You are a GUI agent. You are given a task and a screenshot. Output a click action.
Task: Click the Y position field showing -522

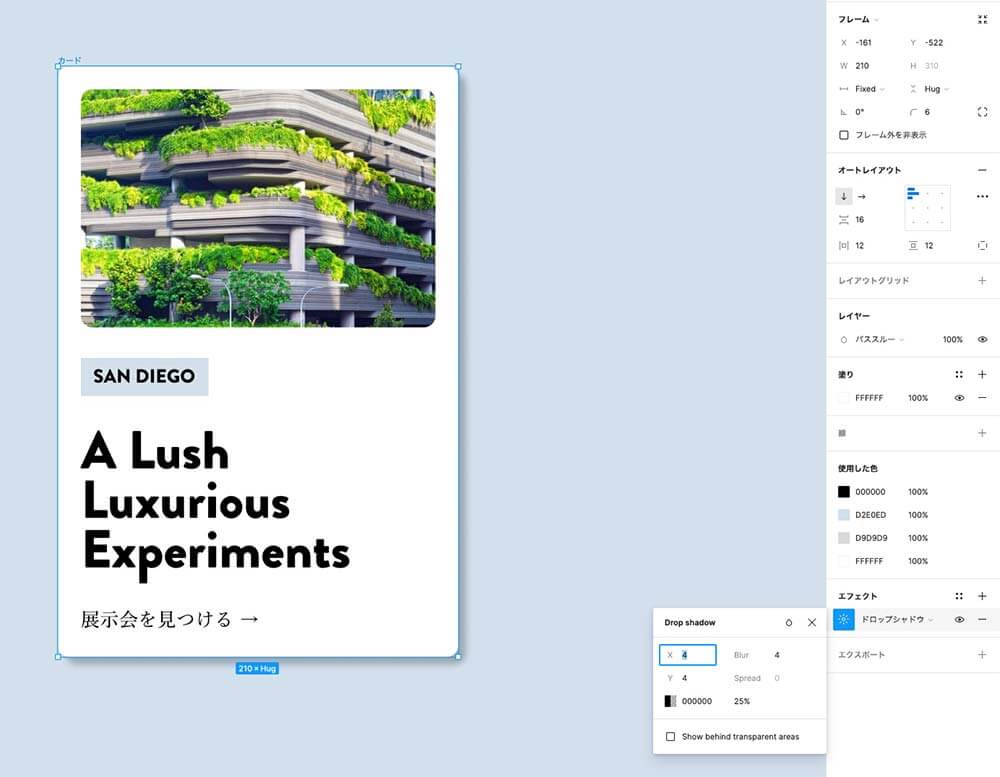click(934, 43)
